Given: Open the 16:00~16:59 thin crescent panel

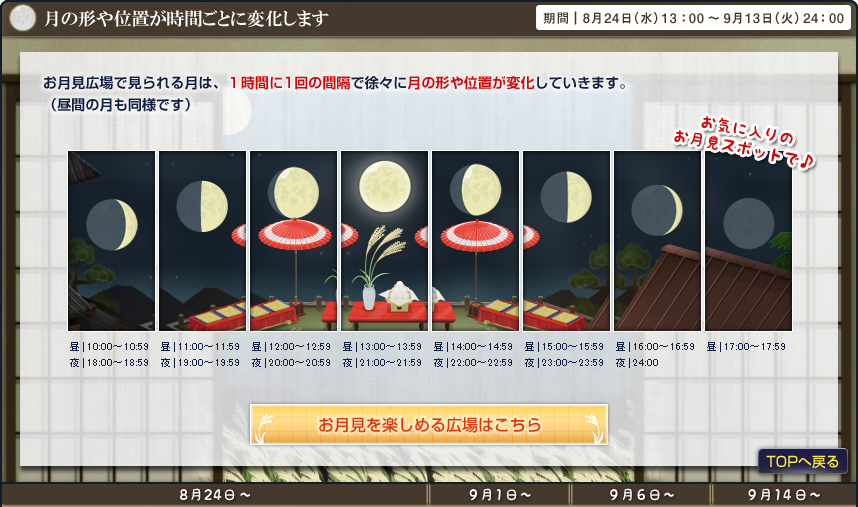Looking at the screenshot, I should point(657,241).
